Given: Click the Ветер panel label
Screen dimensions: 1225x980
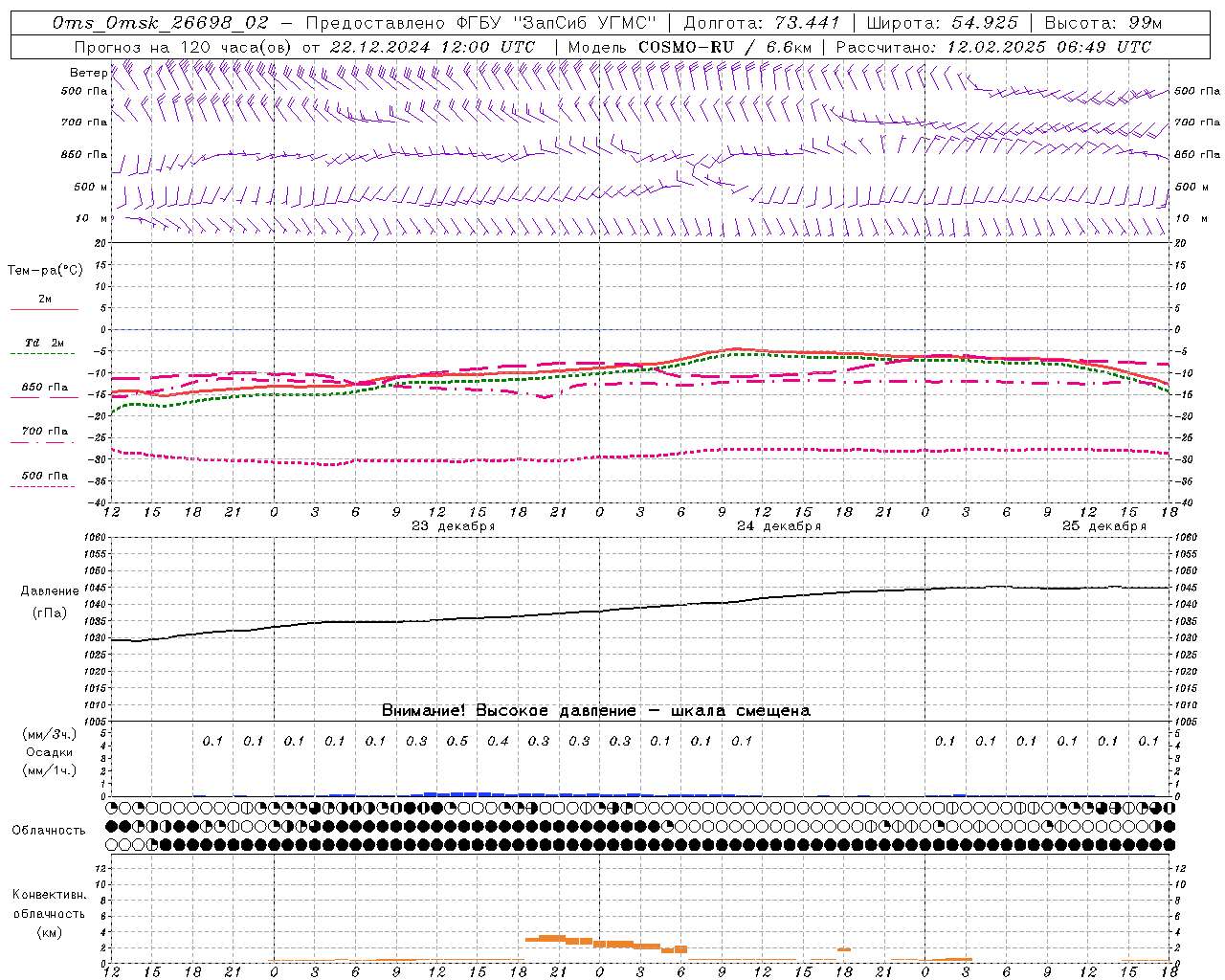Looking at the screenshot, I should click(x=88, y=73).
